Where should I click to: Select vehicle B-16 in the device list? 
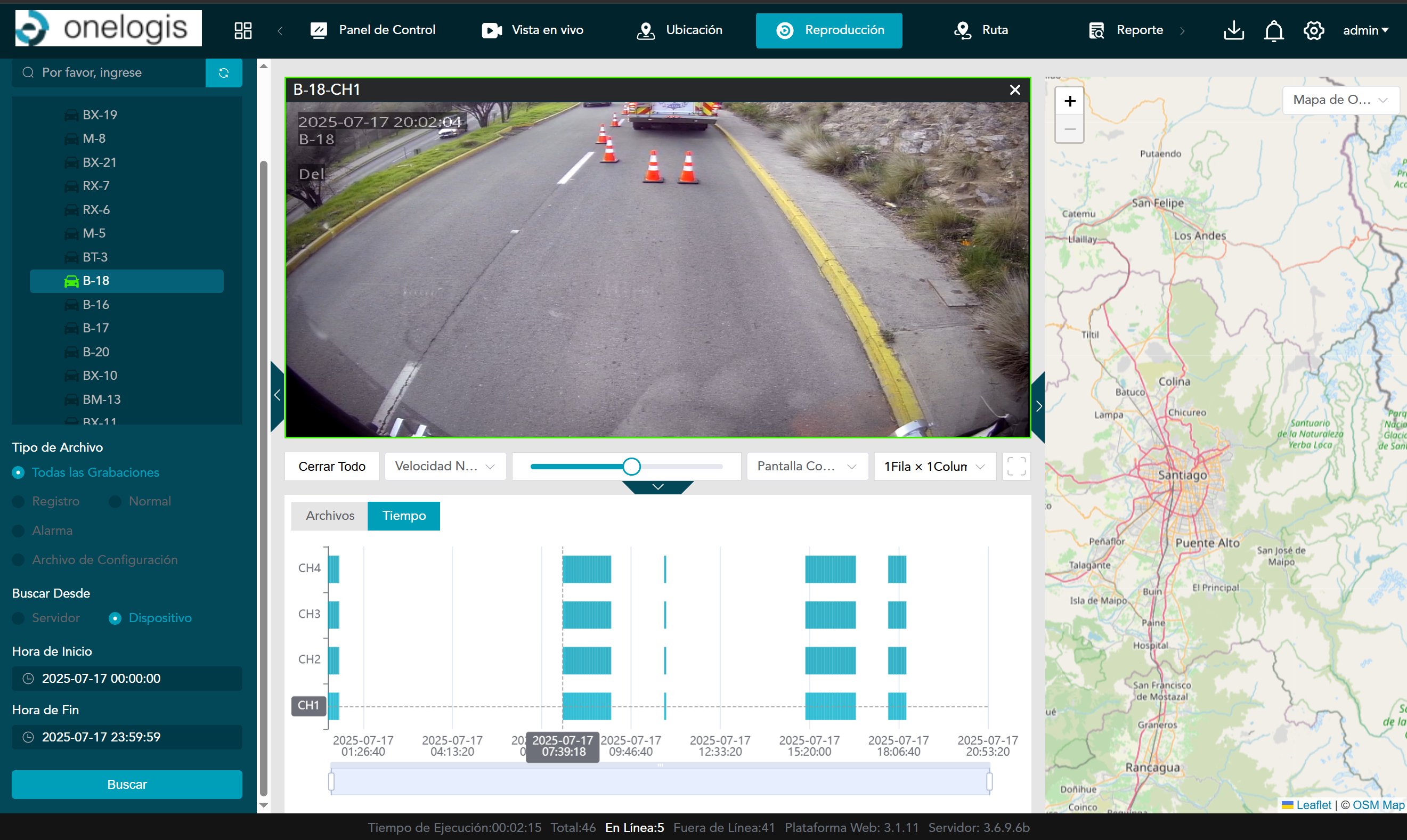96,305
